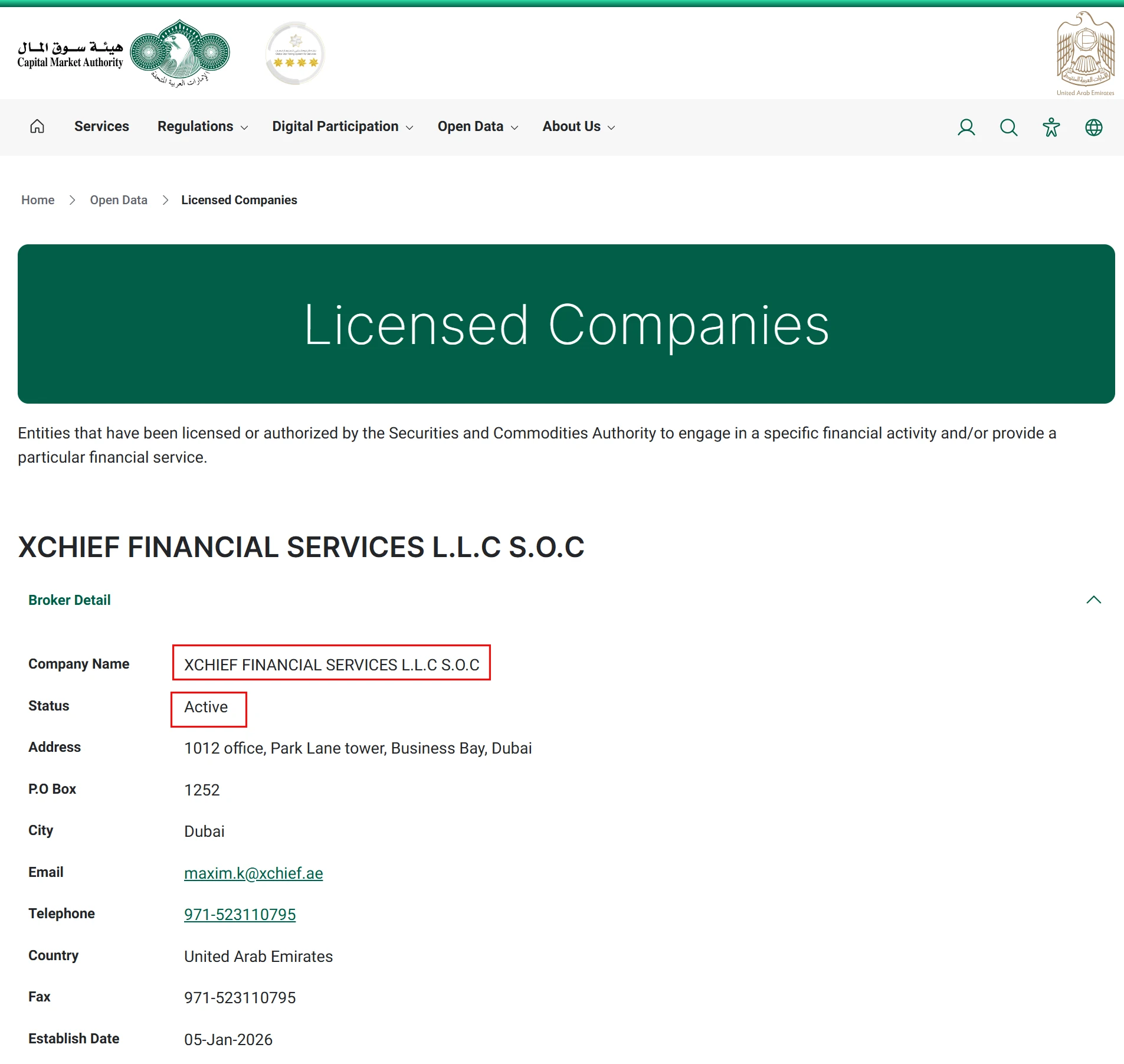Click the Establish Date value 05-Jan-2026

click(x=228, y=1040)
